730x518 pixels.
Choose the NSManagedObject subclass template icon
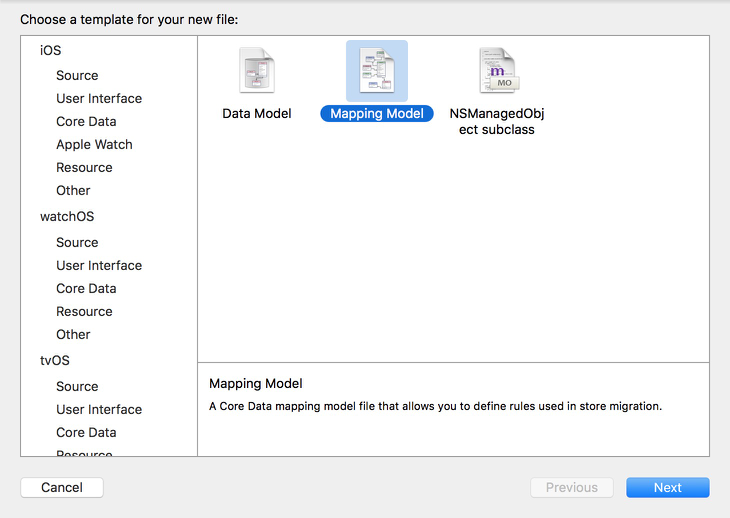pyautogui.click(x=497, y=71)
